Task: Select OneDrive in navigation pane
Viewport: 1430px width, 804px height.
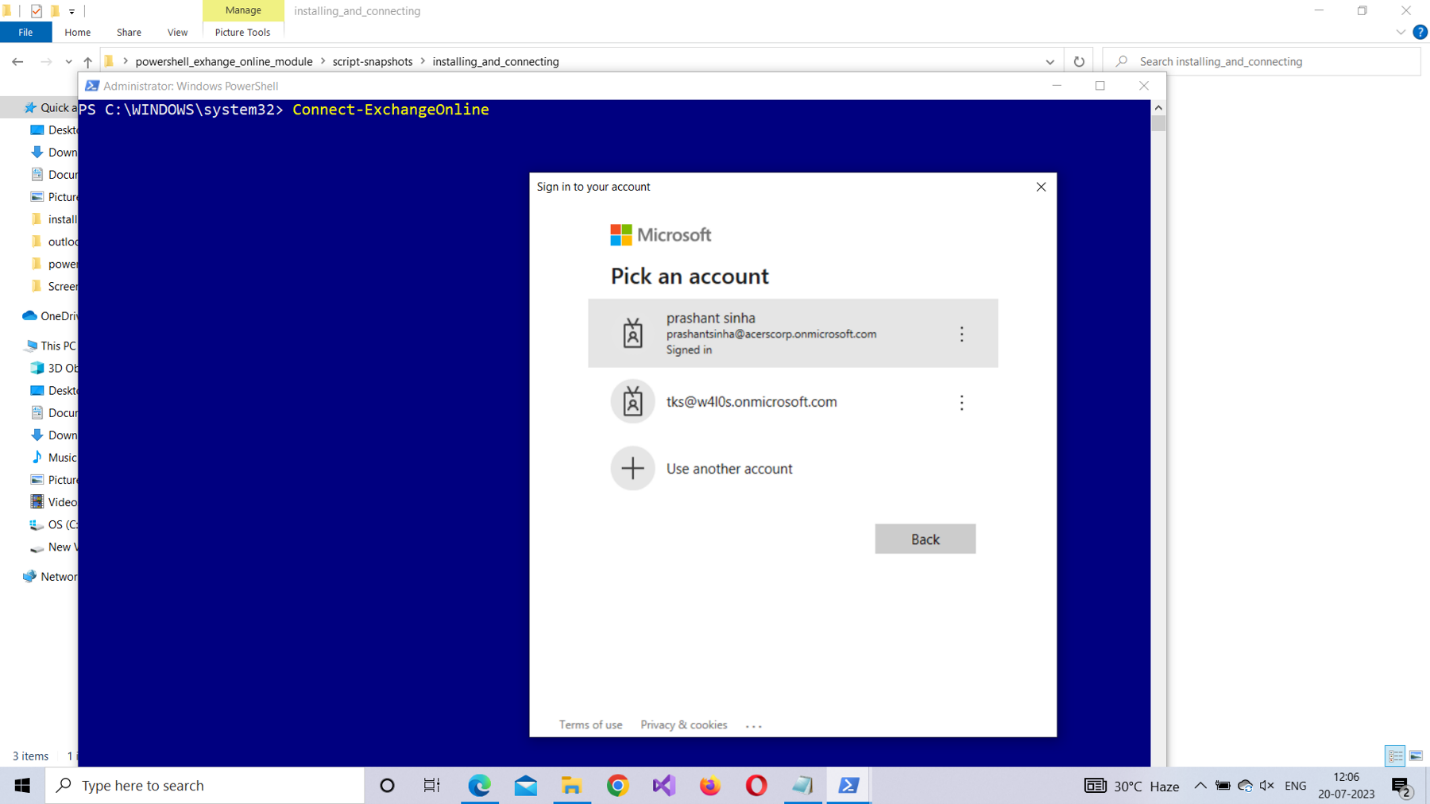Action: tap(51, 316)
